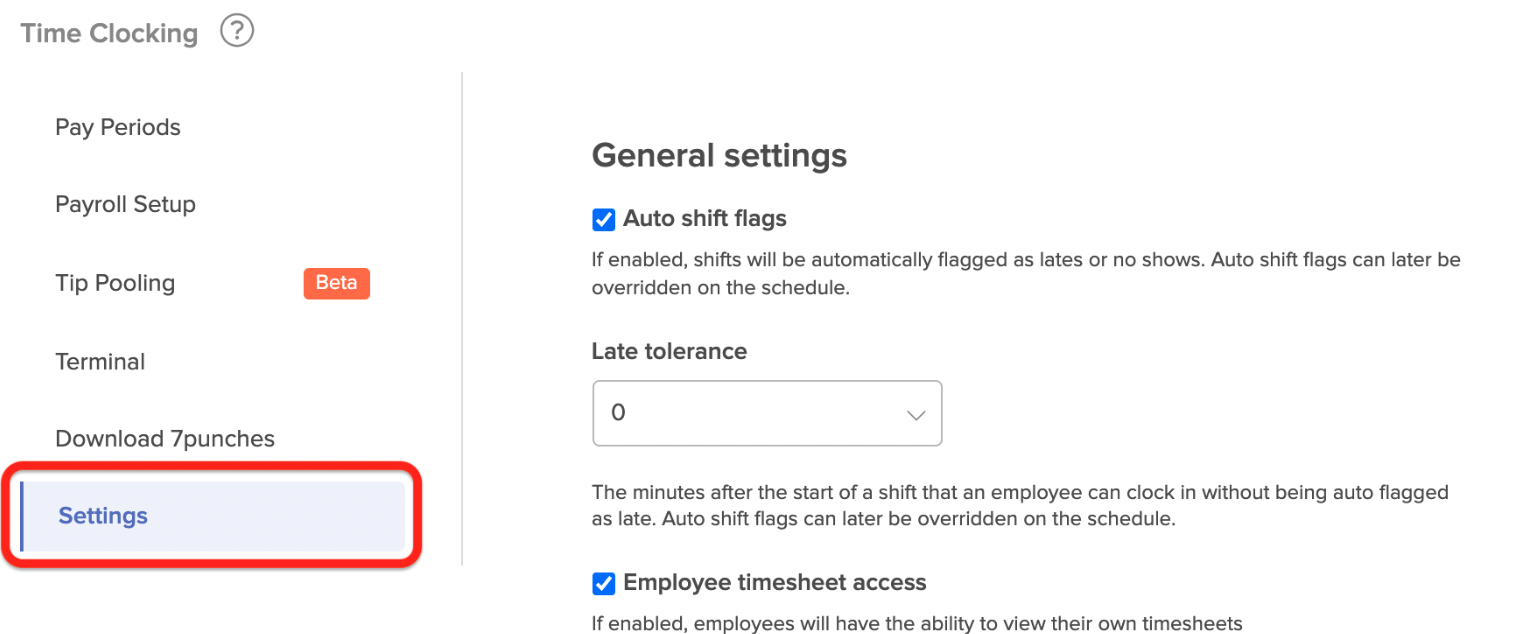Expand the Late tolerance minutes selector

tap(767, 413)
